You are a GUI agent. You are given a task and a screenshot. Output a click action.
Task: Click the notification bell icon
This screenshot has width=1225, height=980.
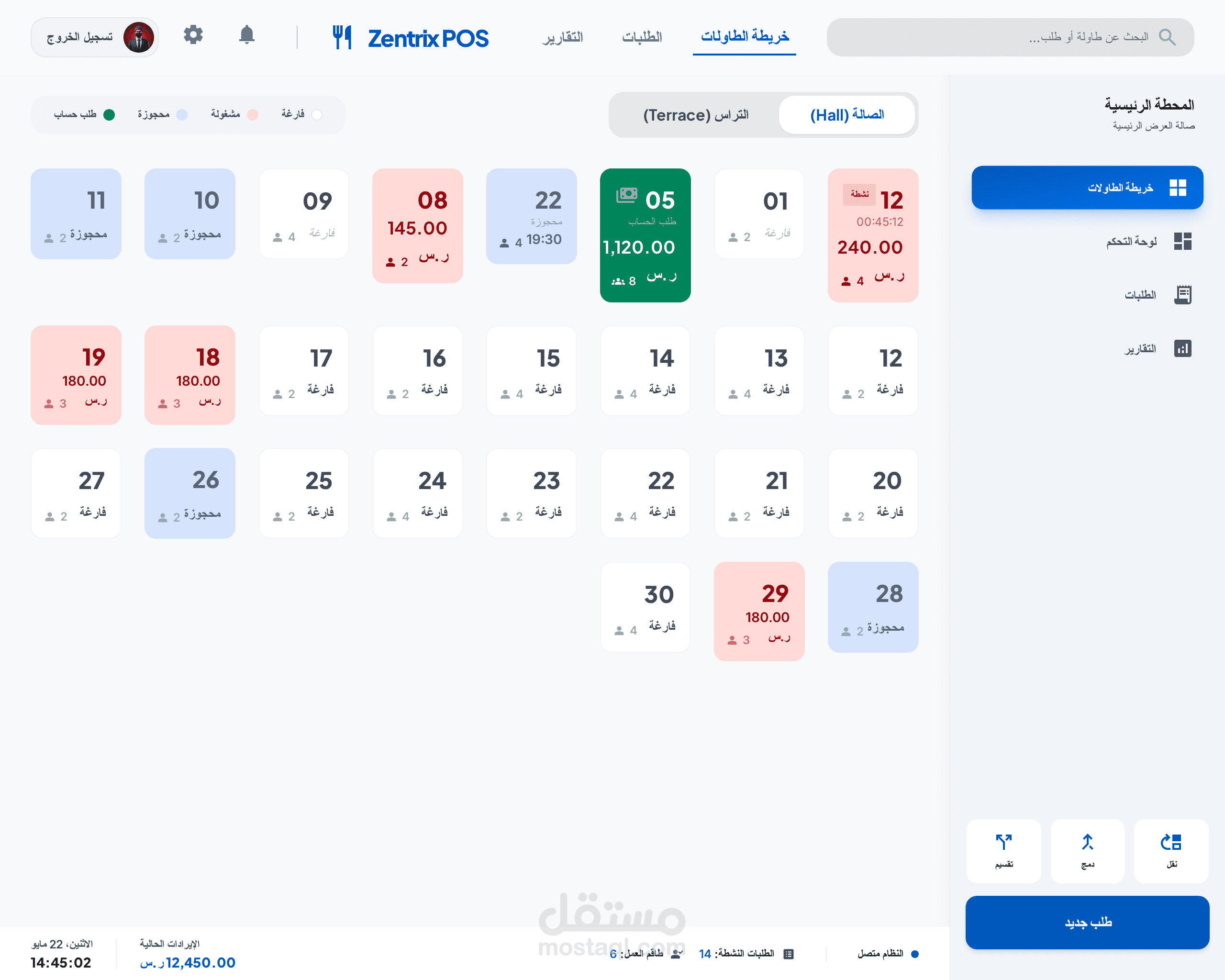246,35
